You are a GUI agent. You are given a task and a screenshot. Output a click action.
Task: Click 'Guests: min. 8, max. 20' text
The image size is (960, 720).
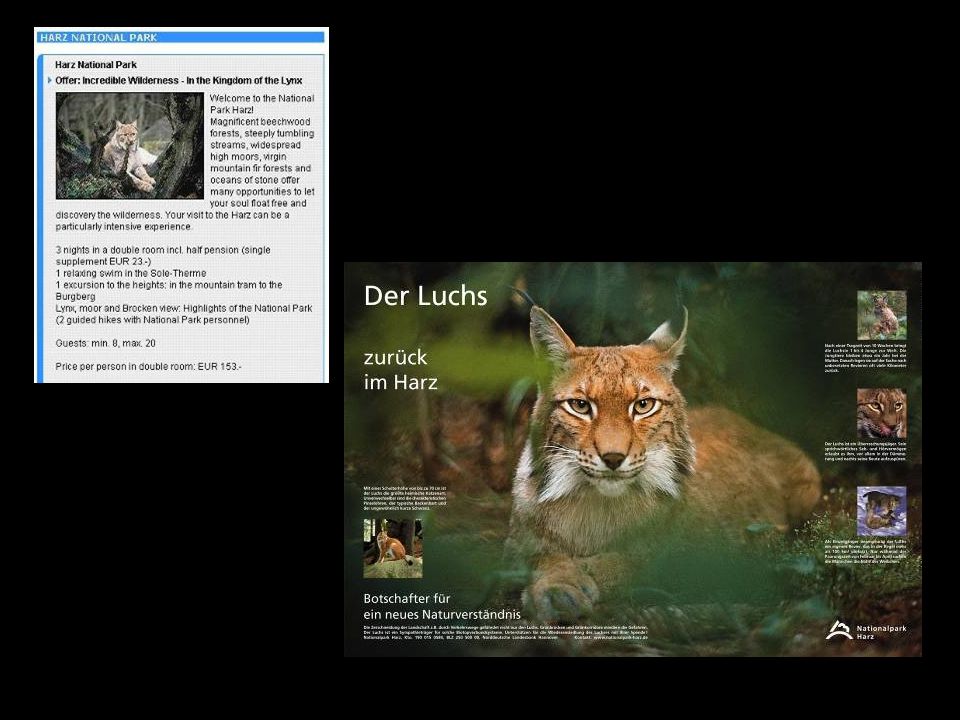click(105, 343)
